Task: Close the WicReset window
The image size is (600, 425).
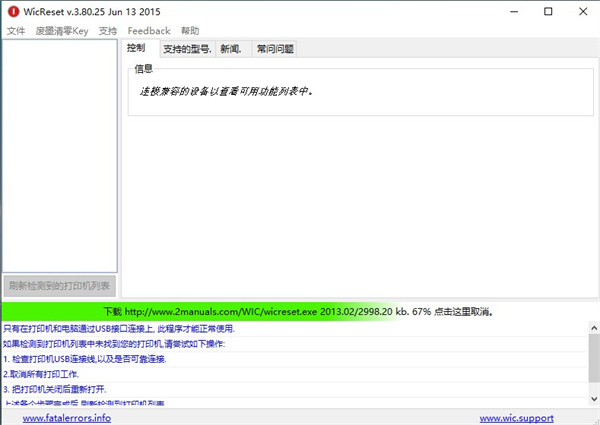Action: pyautogui.click(x=583, y=11)
